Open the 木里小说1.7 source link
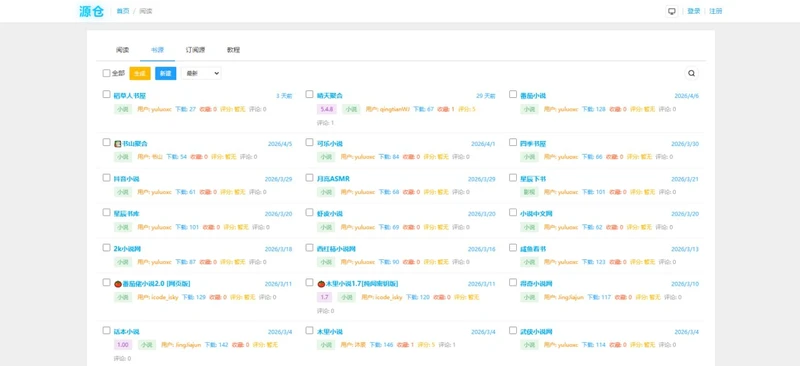800x366 pixels. (x=362, y=284)
